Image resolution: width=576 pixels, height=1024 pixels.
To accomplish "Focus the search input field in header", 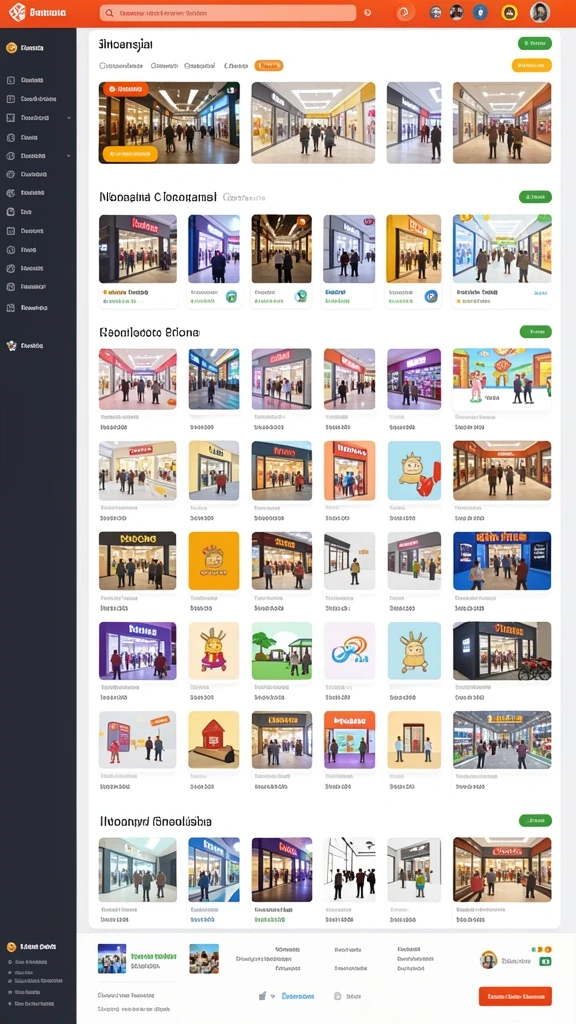I will (x=228, y=12).
